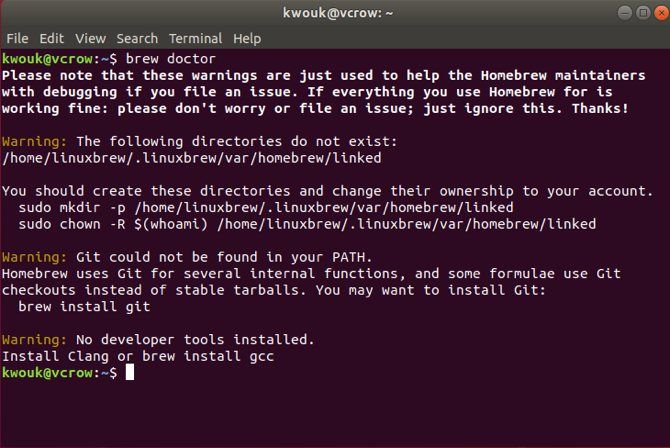Viewport: 670px width, 448px height.
Task: Click the "sudo mkdir -p" command line
Action: pyautogui.click(x=266, y=207)
